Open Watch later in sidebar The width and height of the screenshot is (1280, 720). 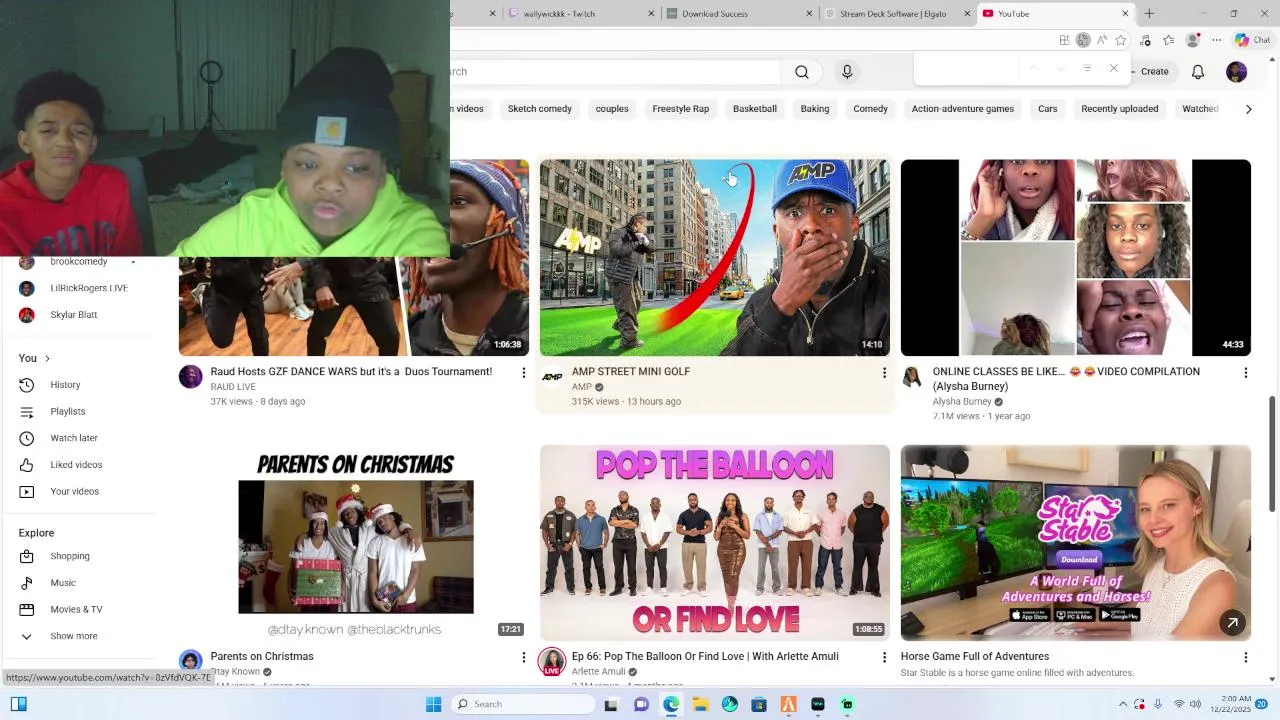pos(78,438)
